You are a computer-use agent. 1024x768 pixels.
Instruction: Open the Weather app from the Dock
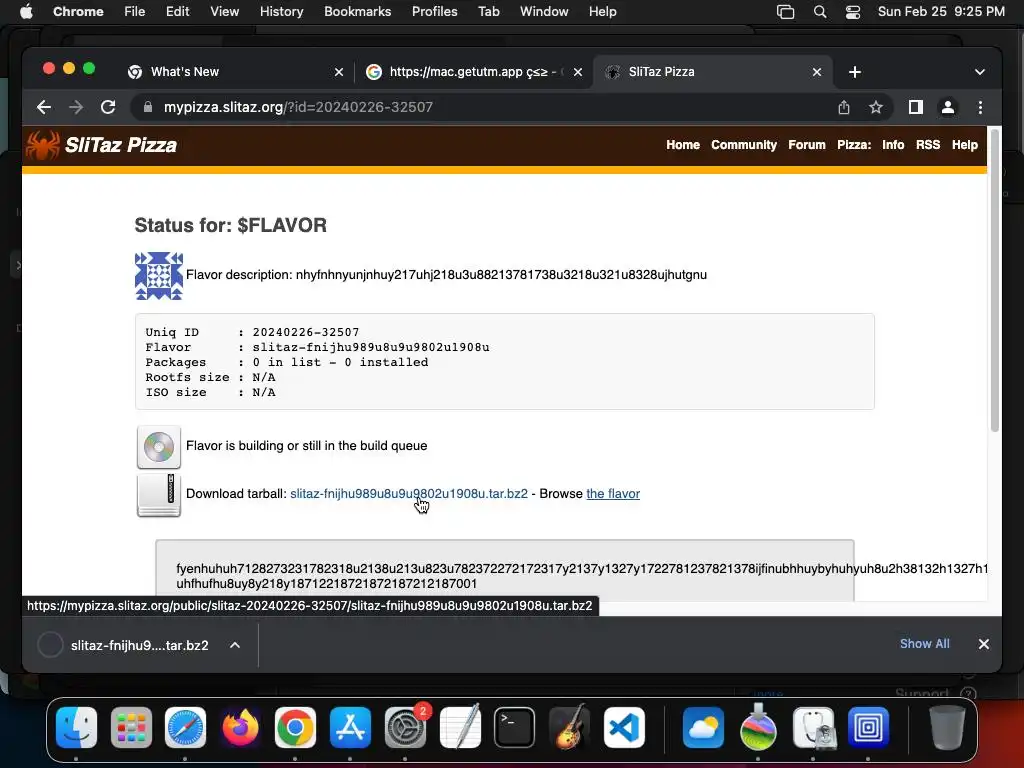point(703,727)
